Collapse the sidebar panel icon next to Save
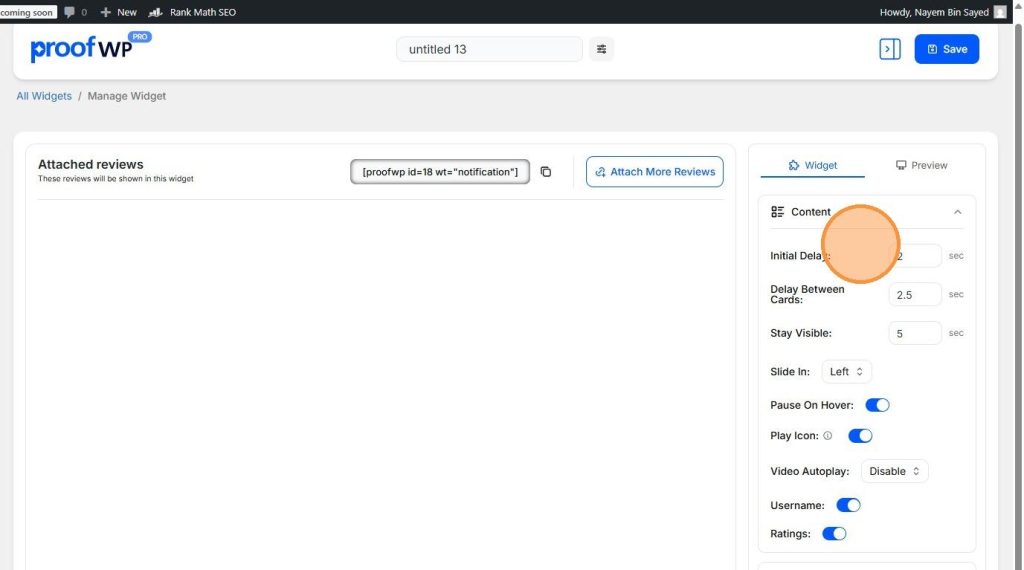 coord(889,49)
